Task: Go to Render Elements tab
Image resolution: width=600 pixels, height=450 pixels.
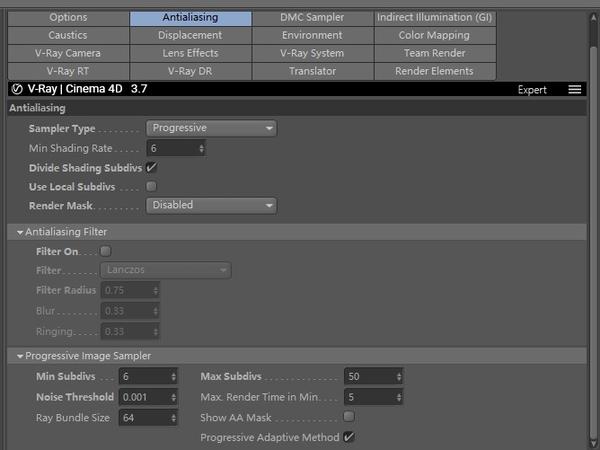Action: (x=435, y=71)
